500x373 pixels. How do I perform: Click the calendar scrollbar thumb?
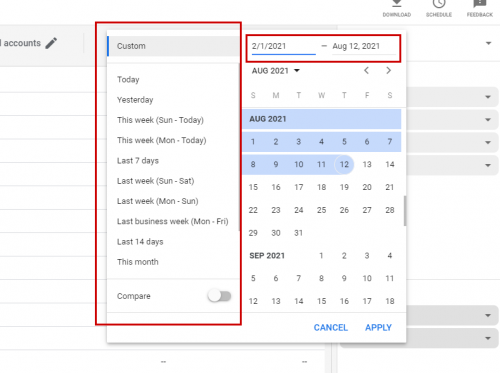(x=405, y=211)
